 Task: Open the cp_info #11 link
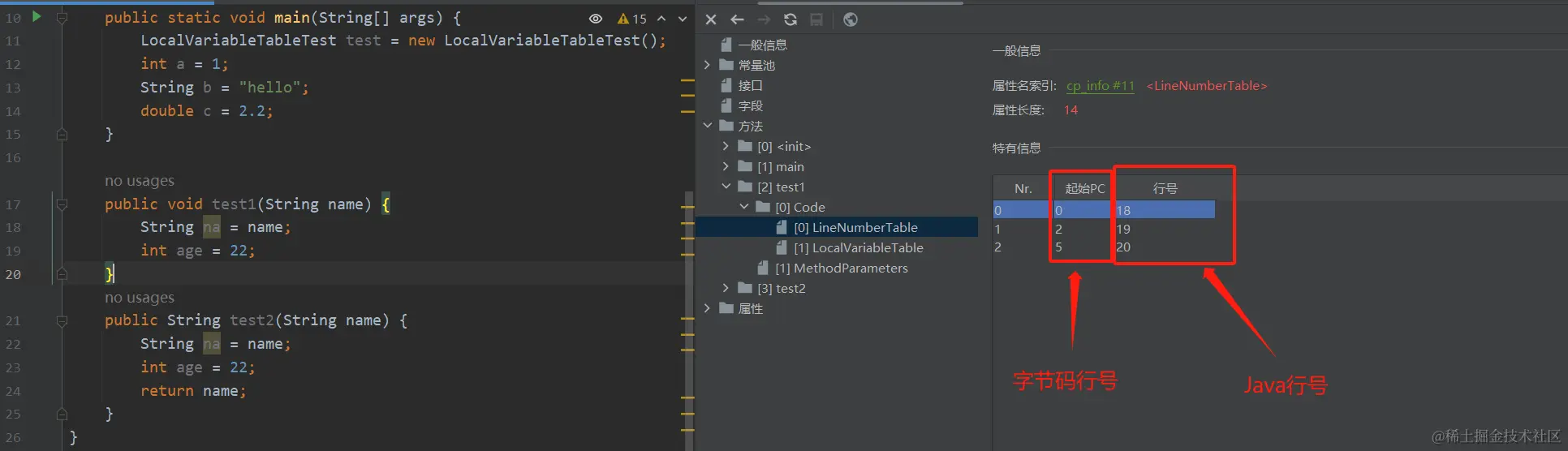(x=1100, y=85)
